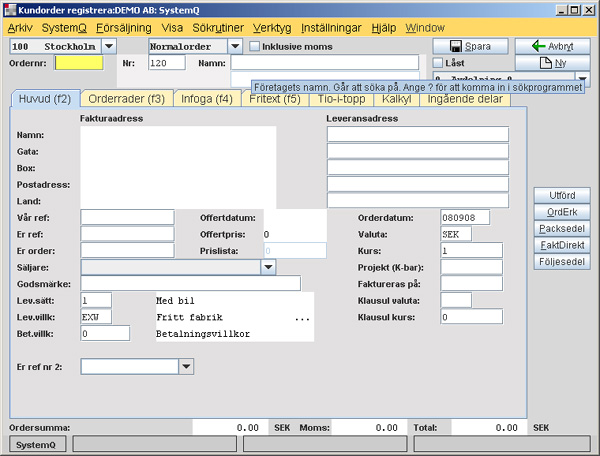The height and width of the screenshot is (456, 600).
Task: Open the 100 Stockholm dropdown arrow
Action: pos(109,46)
